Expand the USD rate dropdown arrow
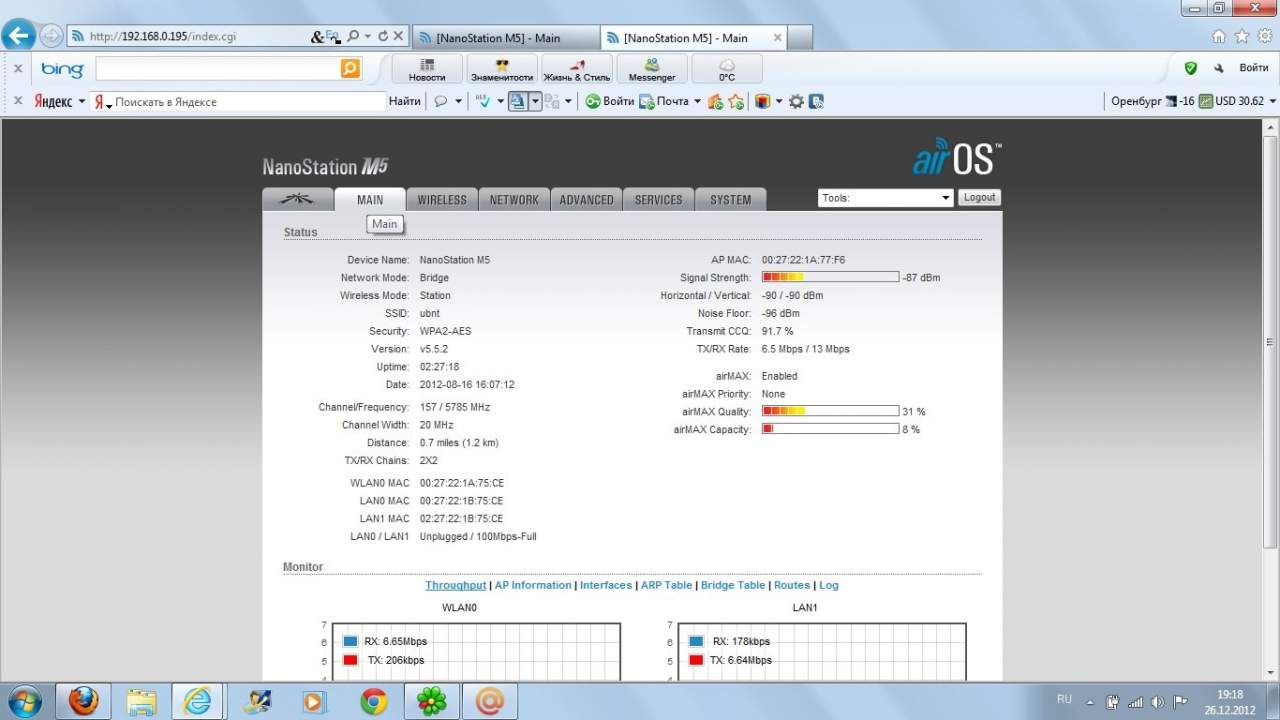Viewport: 1280px width, 720px height. point(1272,101)
